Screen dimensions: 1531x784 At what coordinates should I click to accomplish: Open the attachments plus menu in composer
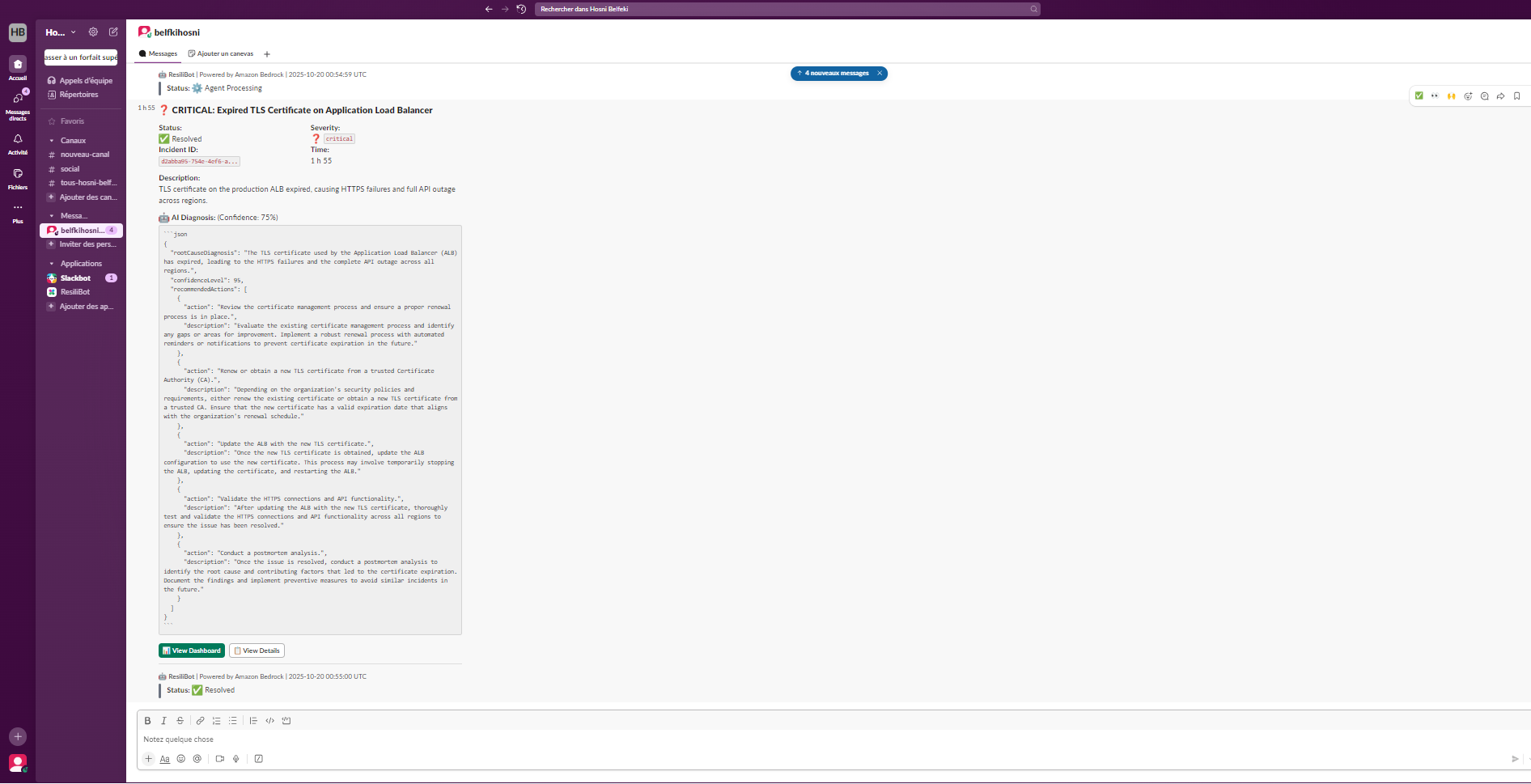pyautogui.click(x=148, y=759)
